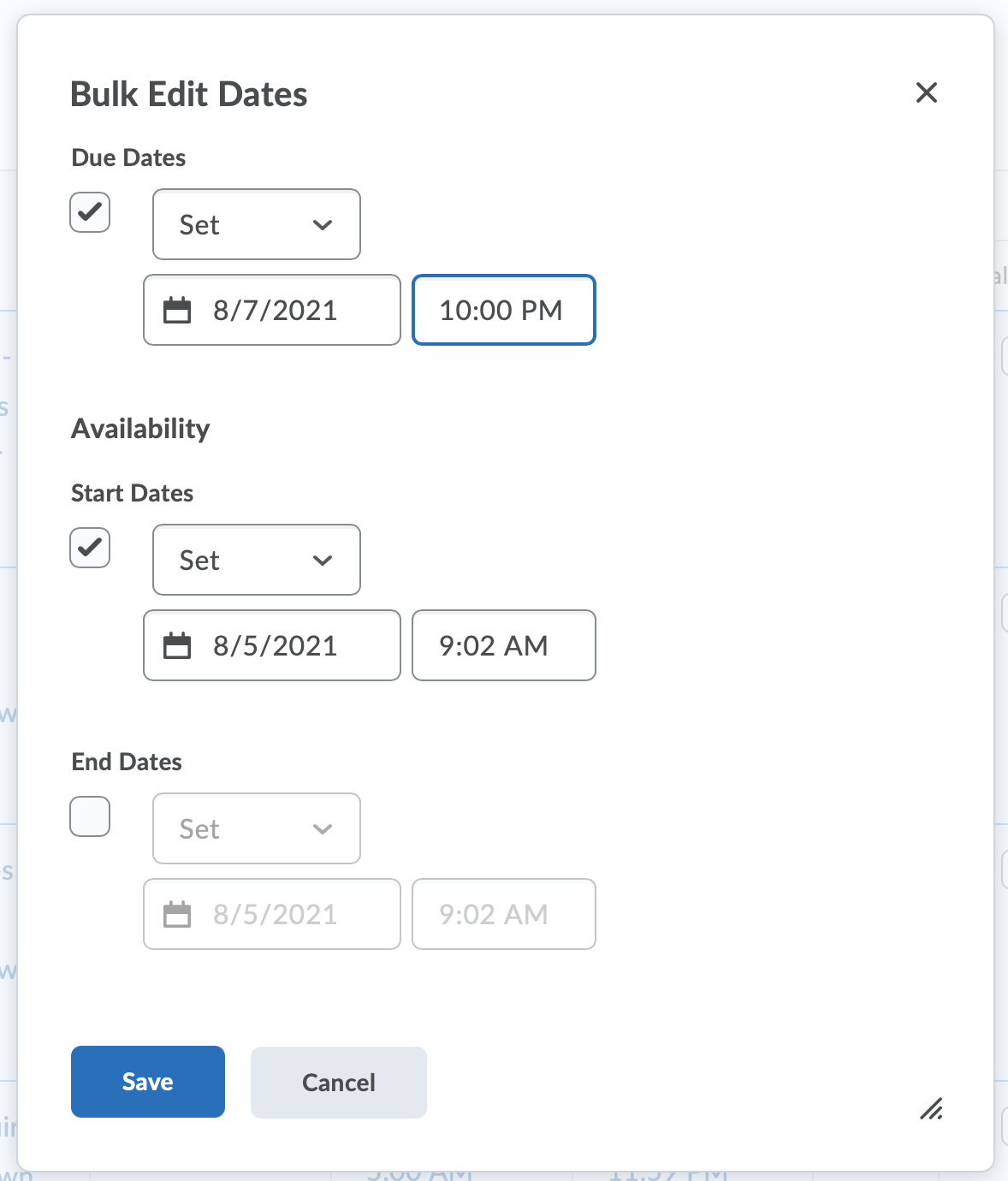This screenshot has width=1008, height=1181.
Task: Select the 10:00 PM due time field
Action: (503, 310)
